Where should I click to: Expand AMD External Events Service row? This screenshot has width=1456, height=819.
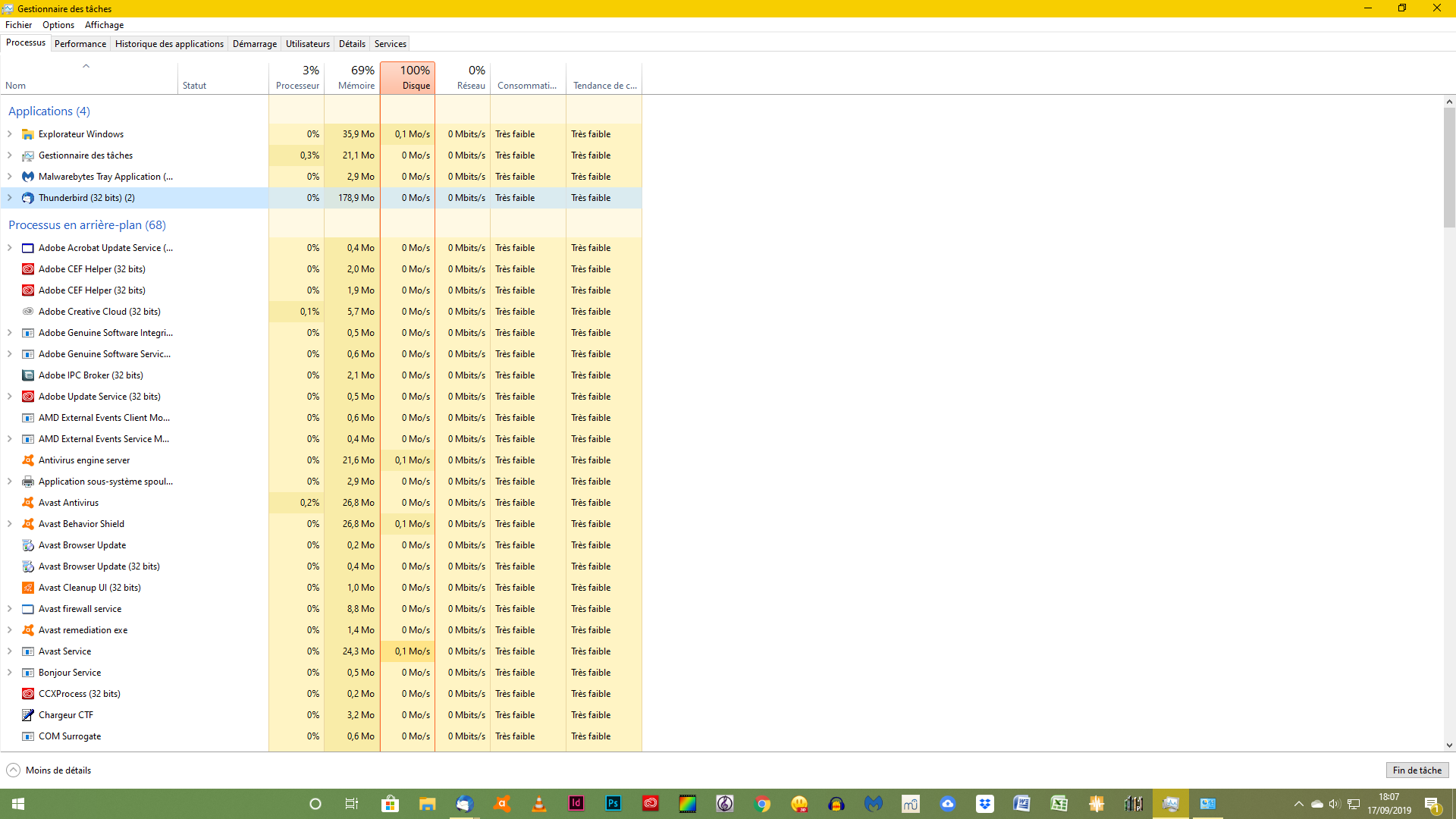pos(9,439)
